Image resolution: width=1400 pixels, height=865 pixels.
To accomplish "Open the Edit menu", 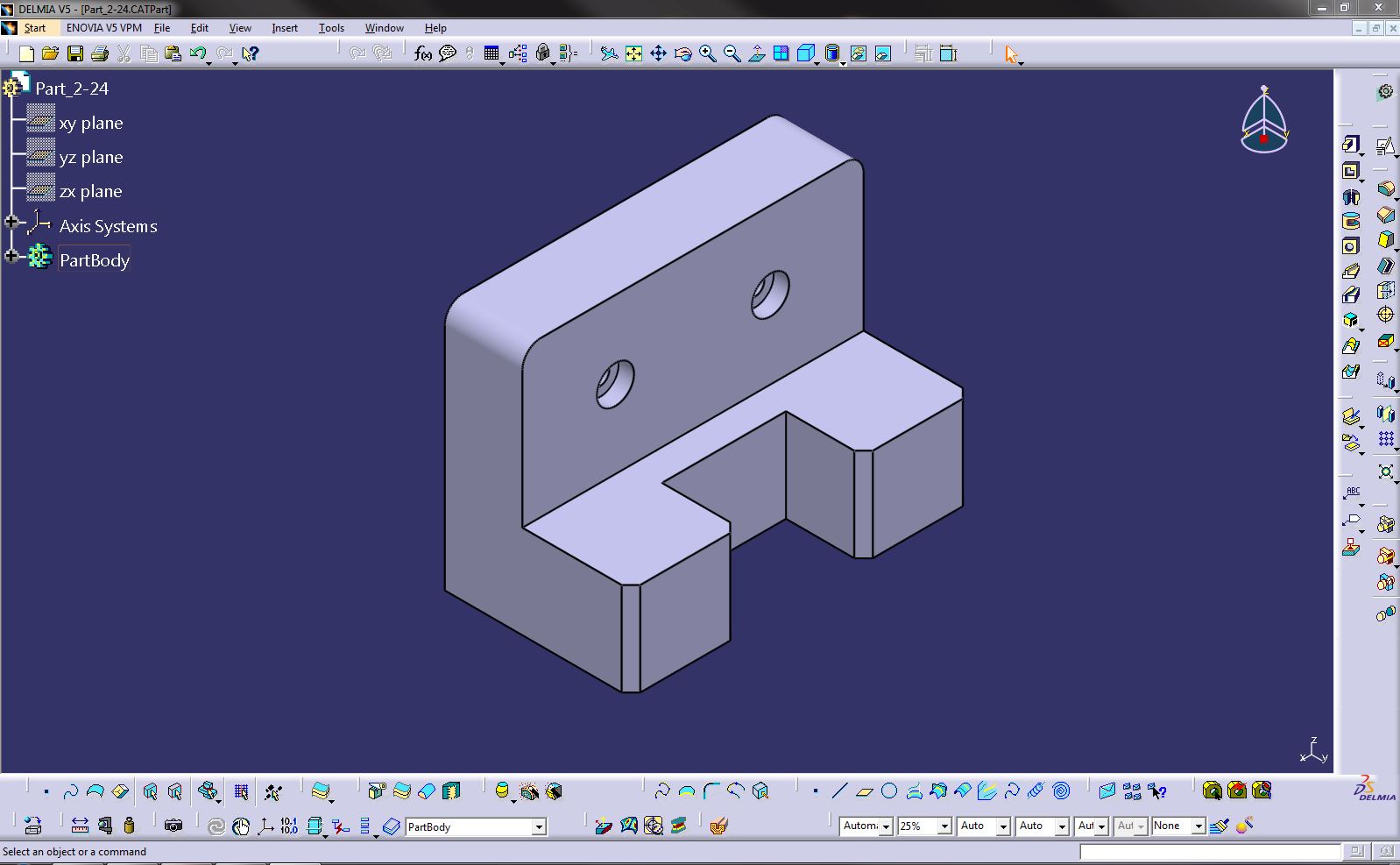I will tap(200, 28).
